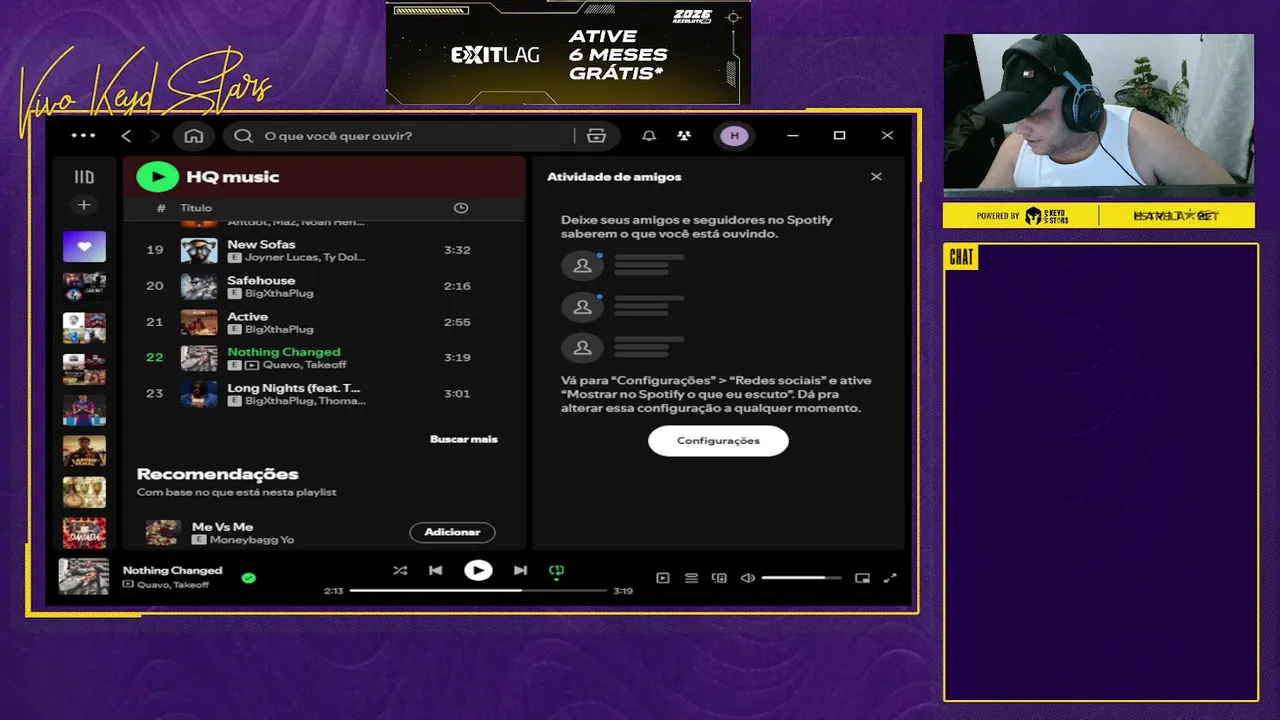Add Me Vs Me with Adicionar button

click(x=452, y=532)
